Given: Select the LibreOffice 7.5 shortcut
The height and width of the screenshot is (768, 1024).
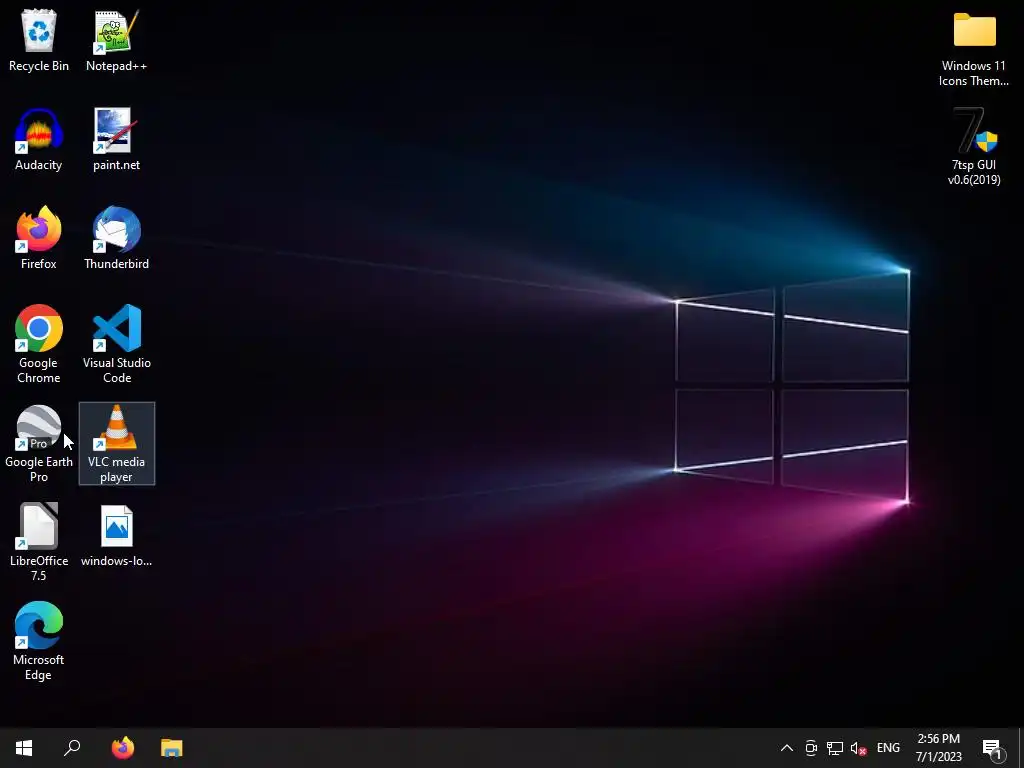Looking at the screenshot, I should click(39, 542).
